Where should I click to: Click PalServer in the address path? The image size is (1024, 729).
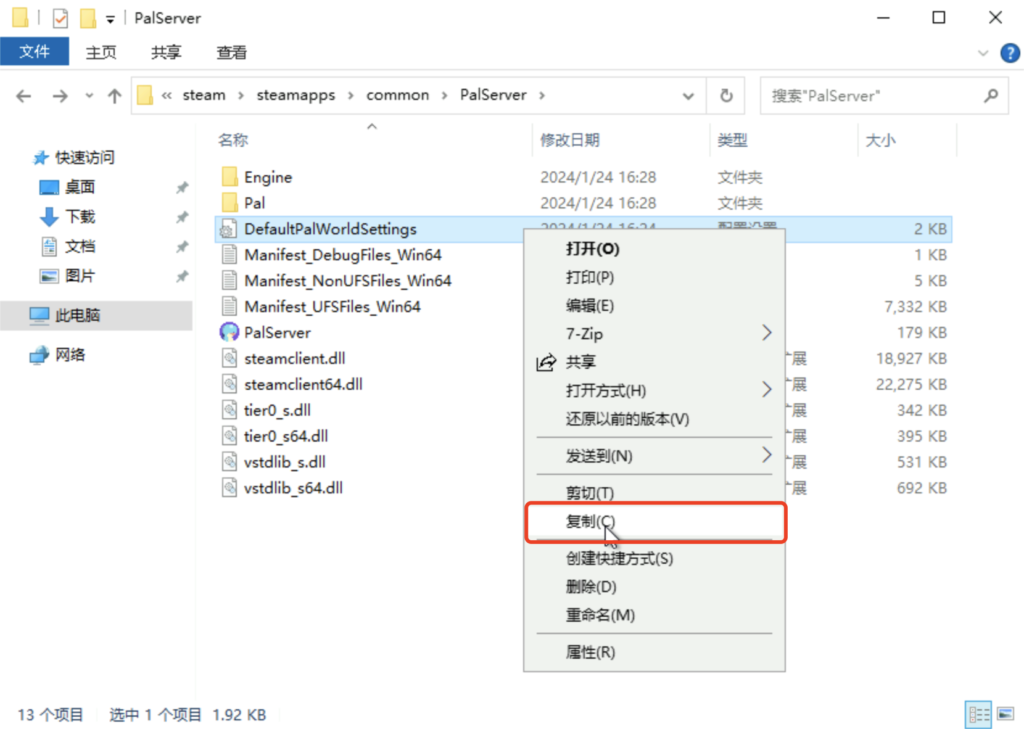pos(493,95)
